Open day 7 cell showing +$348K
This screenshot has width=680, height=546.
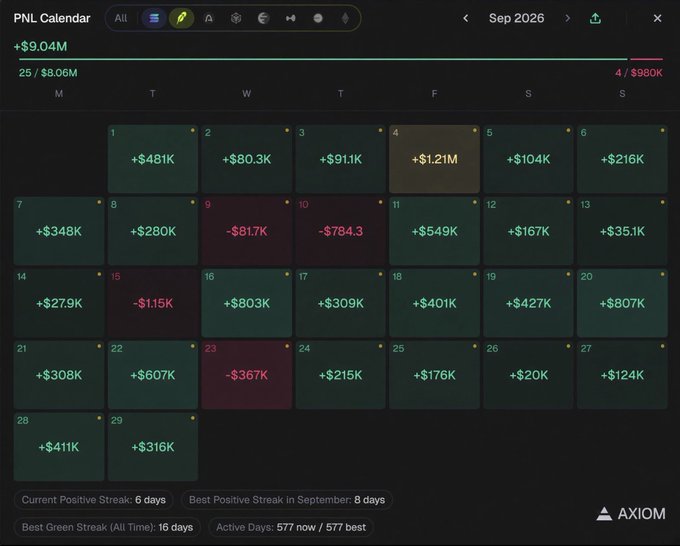tap(59, 231)
